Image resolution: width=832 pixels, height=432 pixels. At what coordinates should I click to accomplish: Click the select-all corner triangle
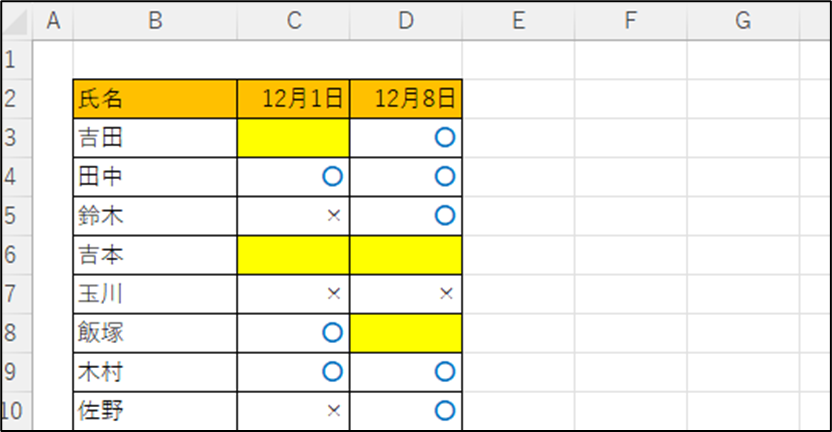click(16, 21)
